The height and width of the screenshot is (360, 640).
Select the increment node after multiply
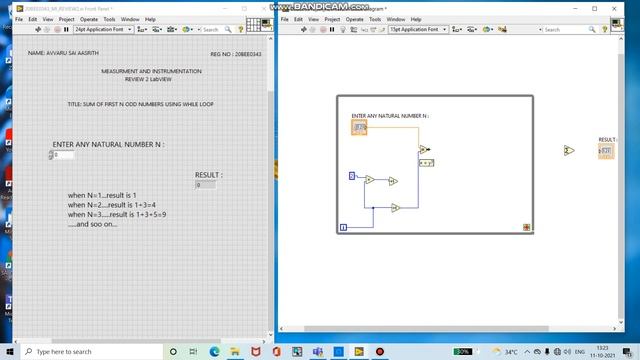pos(393,181)
